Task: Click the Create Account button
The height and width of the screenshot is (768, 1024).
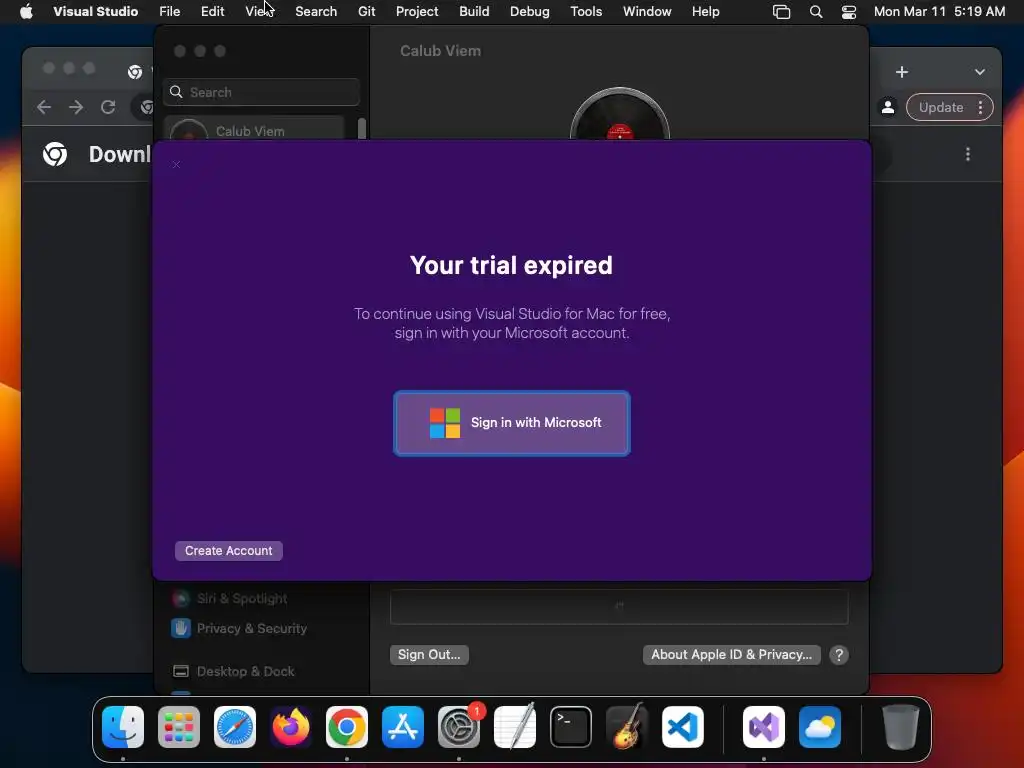Action: tap(229, 551)
